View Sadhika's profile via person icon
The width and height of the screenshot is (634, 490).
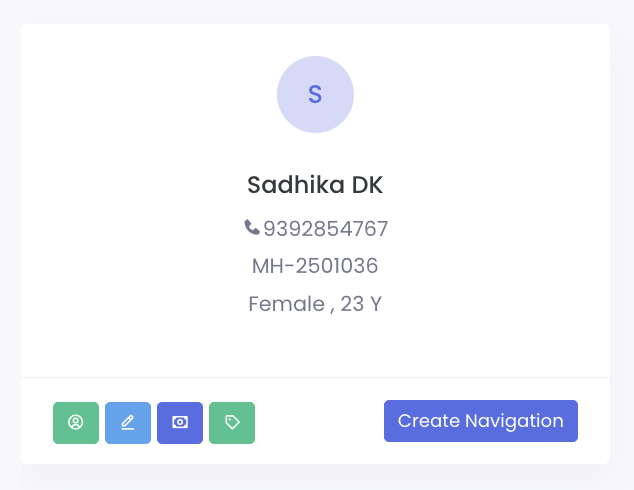[76, 422]
